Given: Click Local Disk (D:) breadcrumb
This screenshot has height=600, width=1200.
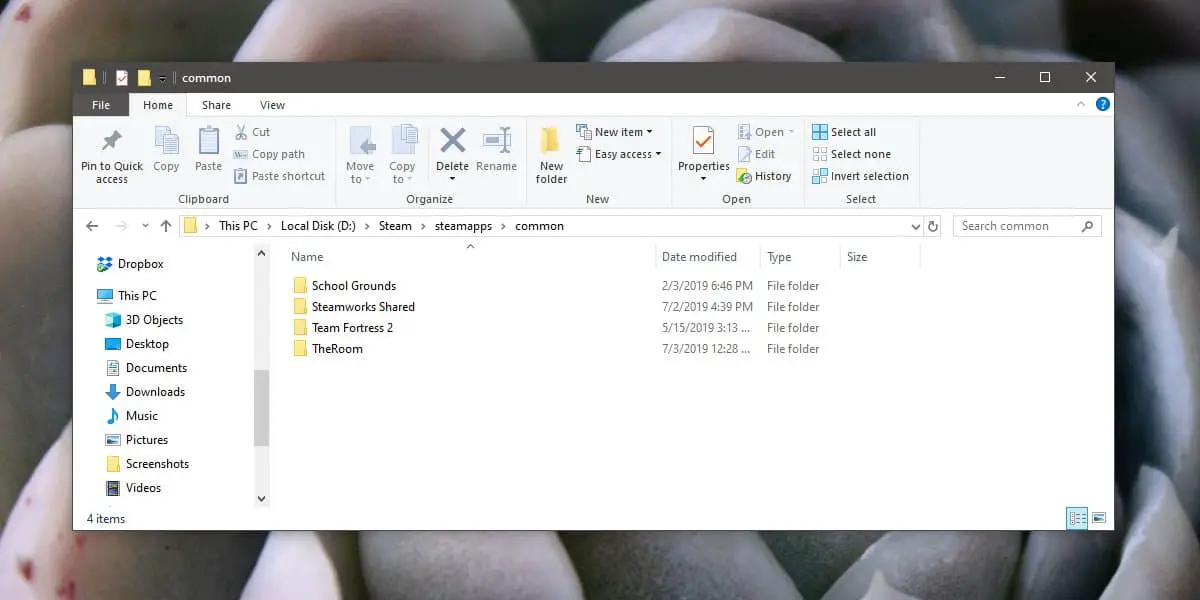Looking at the screenshot, I should point(318,226).
